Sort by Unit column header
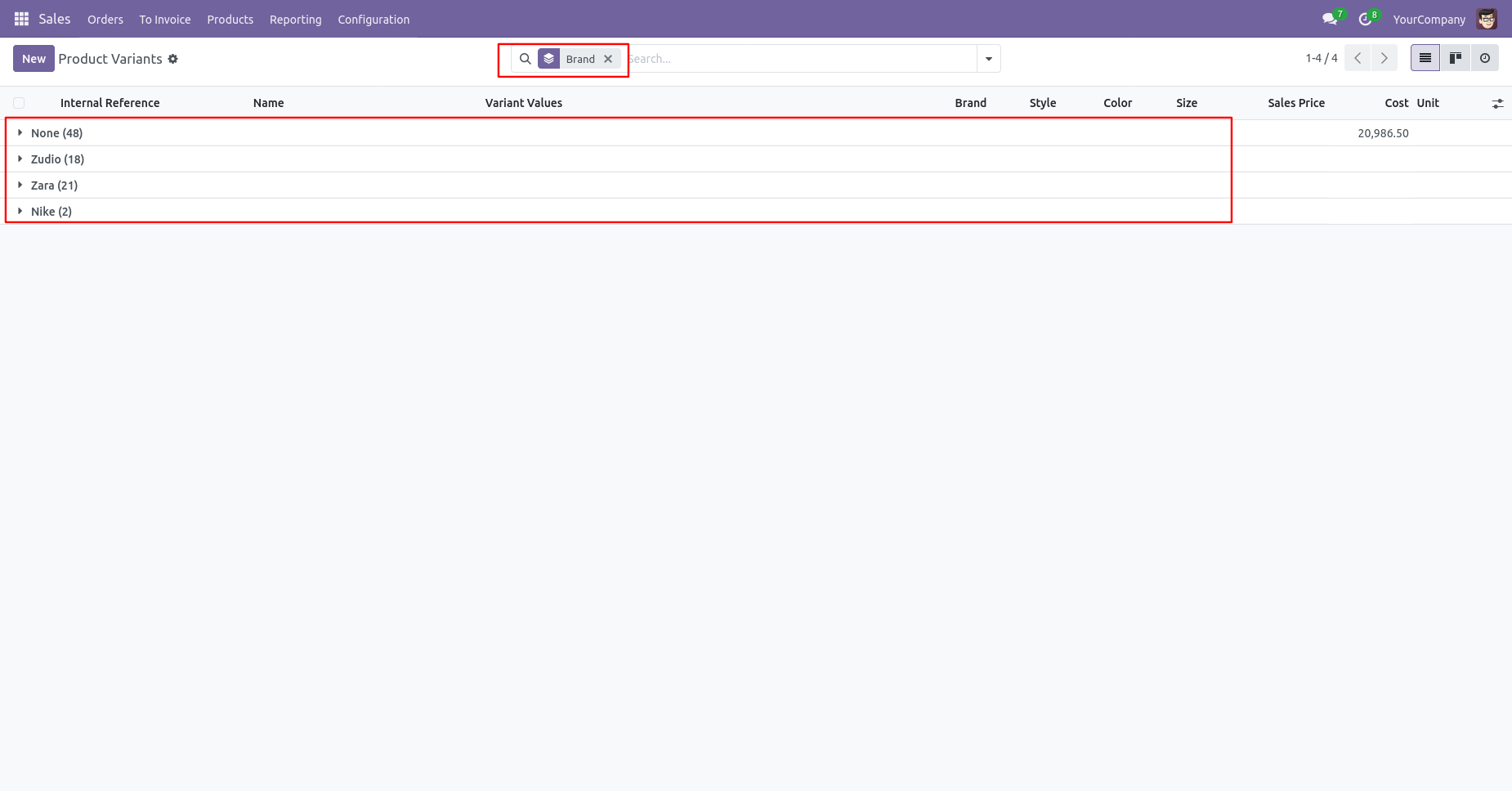The image size is (1512, 791). coord(1428,103)
